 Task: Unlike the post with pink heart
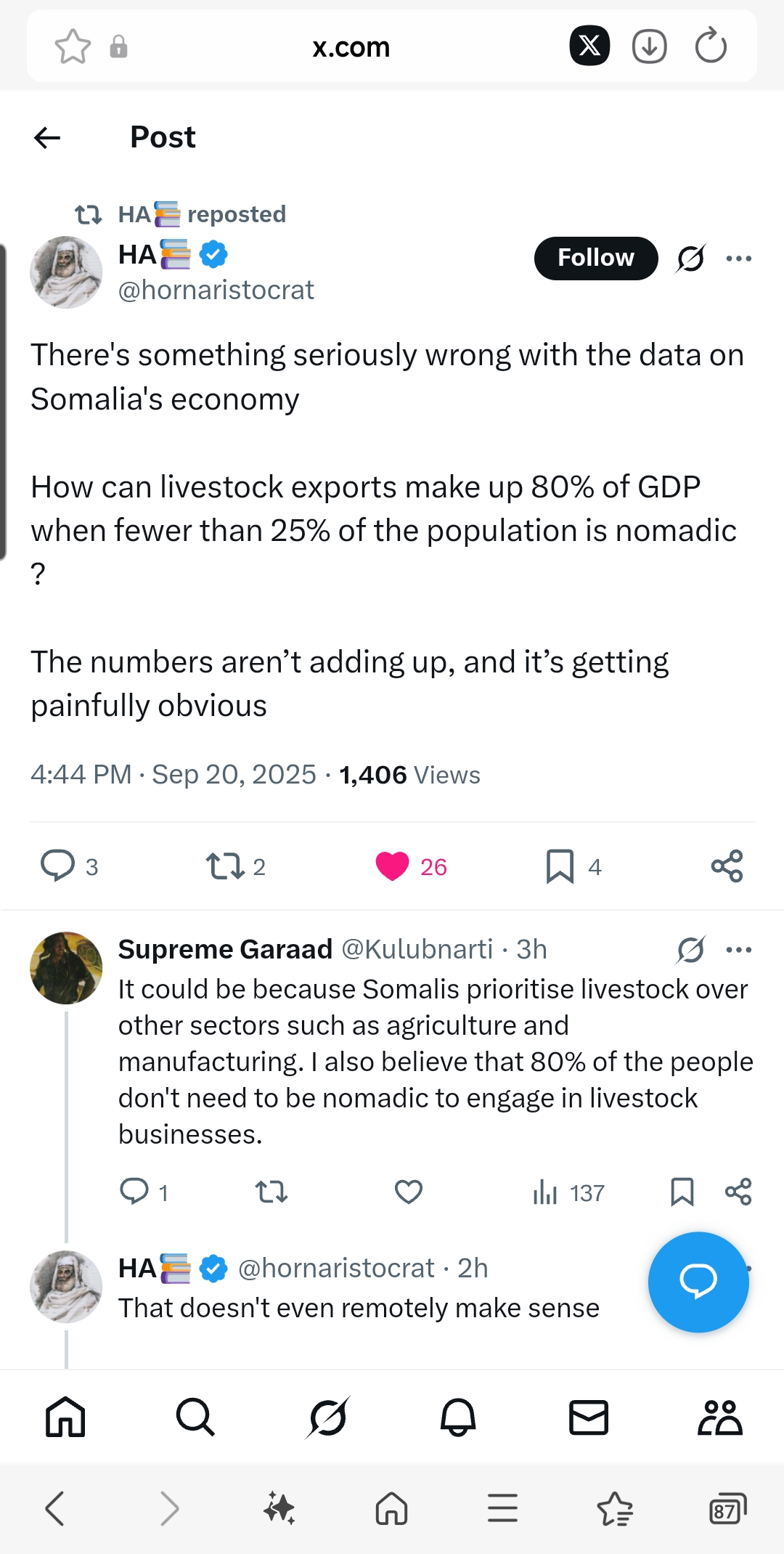[x=393, y=866]
